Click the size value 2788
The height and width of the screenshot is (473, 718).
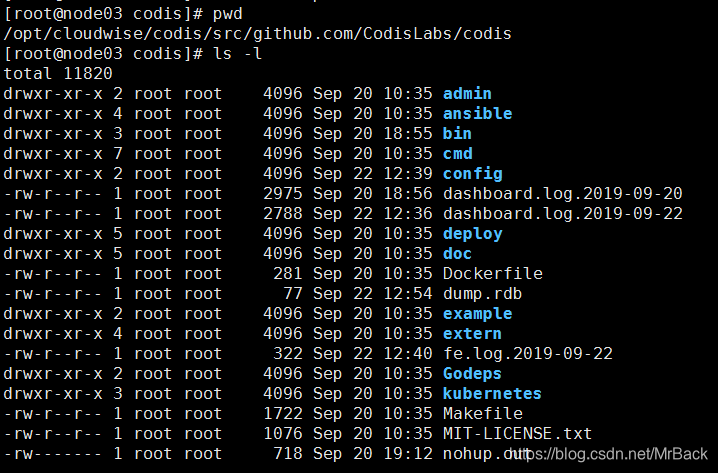coord(283,214)
